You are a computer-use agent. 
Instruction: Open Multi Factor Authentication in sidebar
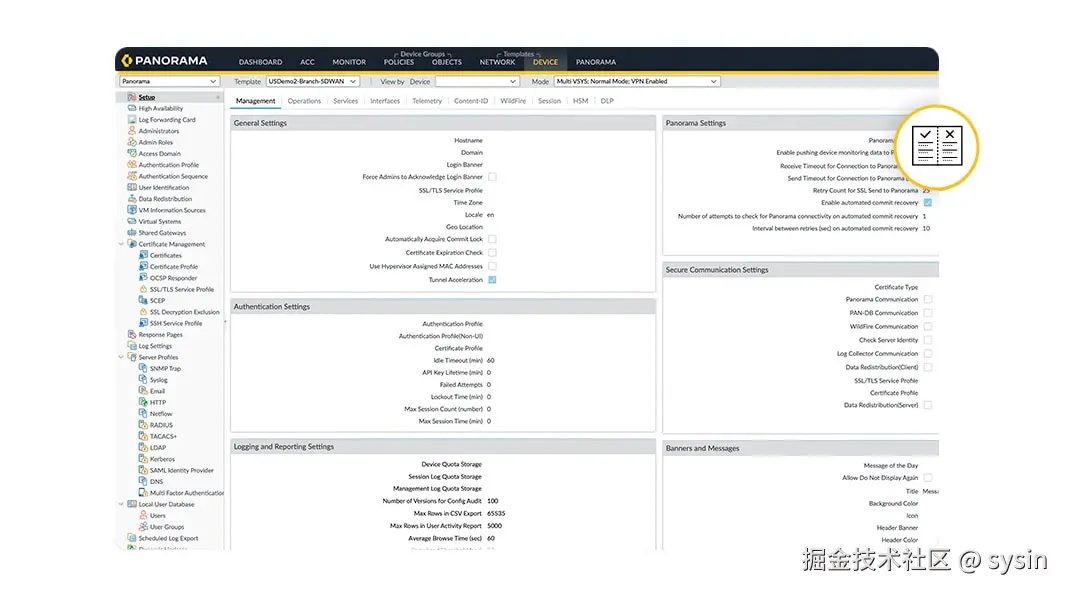pos(186,493)
